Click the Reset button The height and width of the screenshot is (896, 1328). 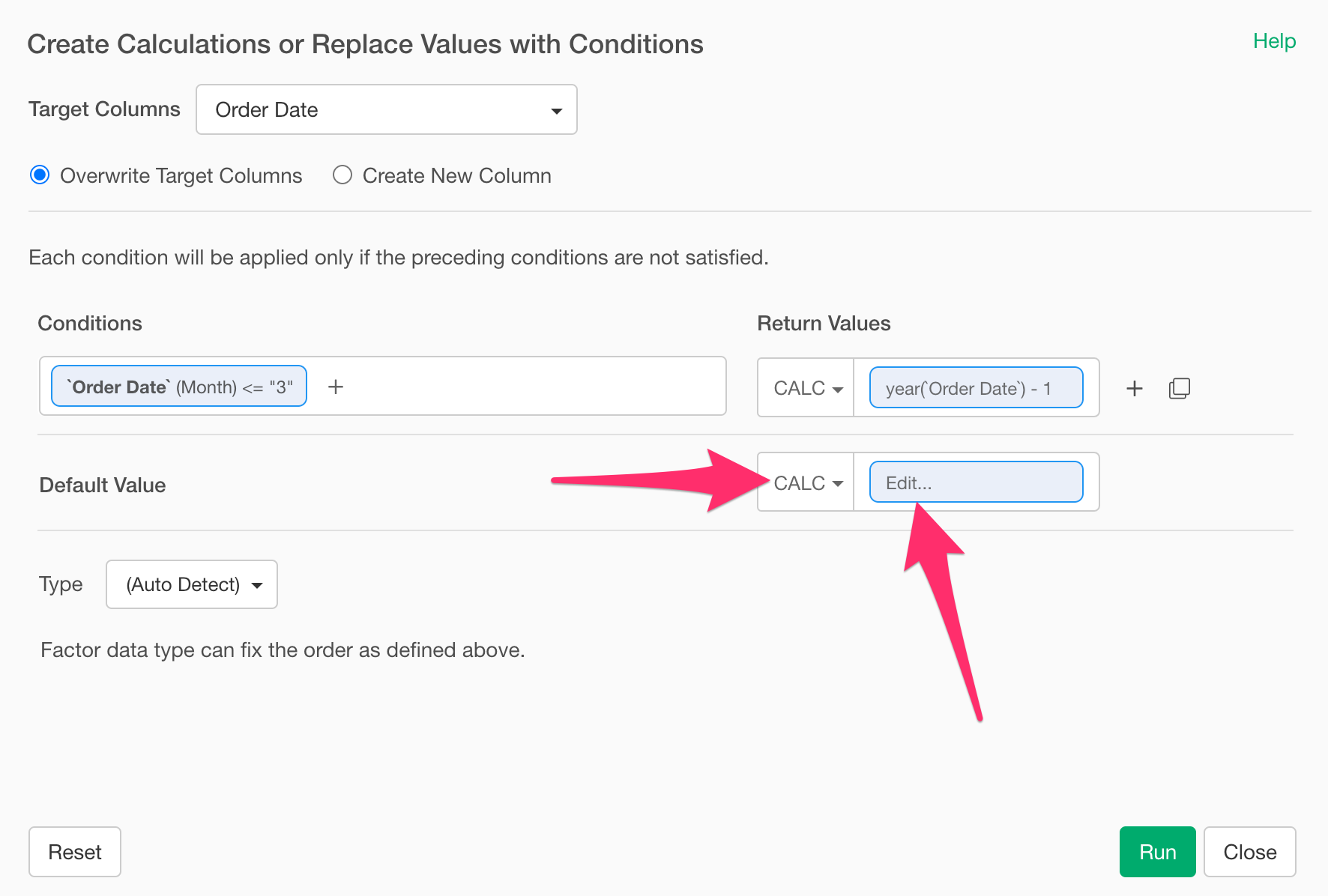(75, 852)
